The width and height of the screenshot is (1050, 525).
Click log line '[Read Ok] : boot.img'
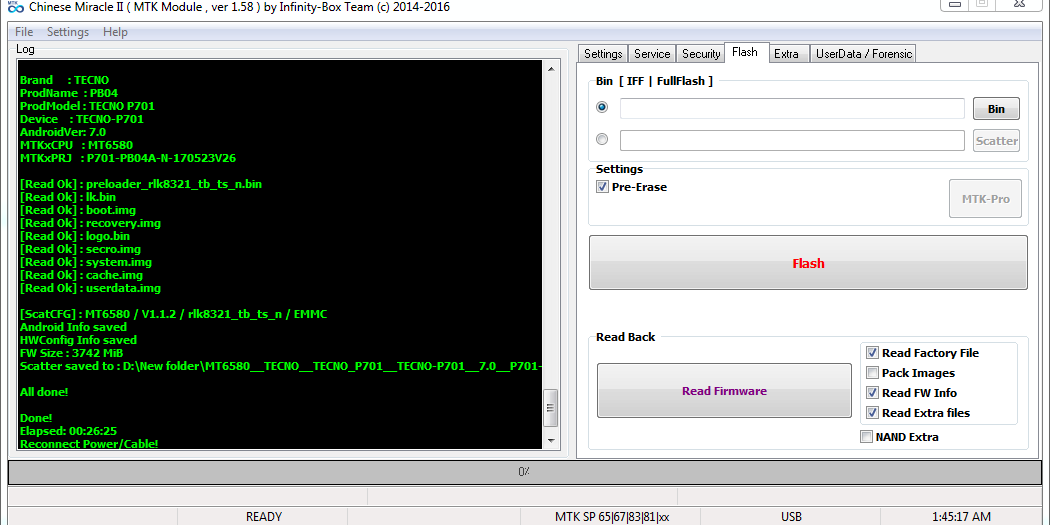pos(78,210)
